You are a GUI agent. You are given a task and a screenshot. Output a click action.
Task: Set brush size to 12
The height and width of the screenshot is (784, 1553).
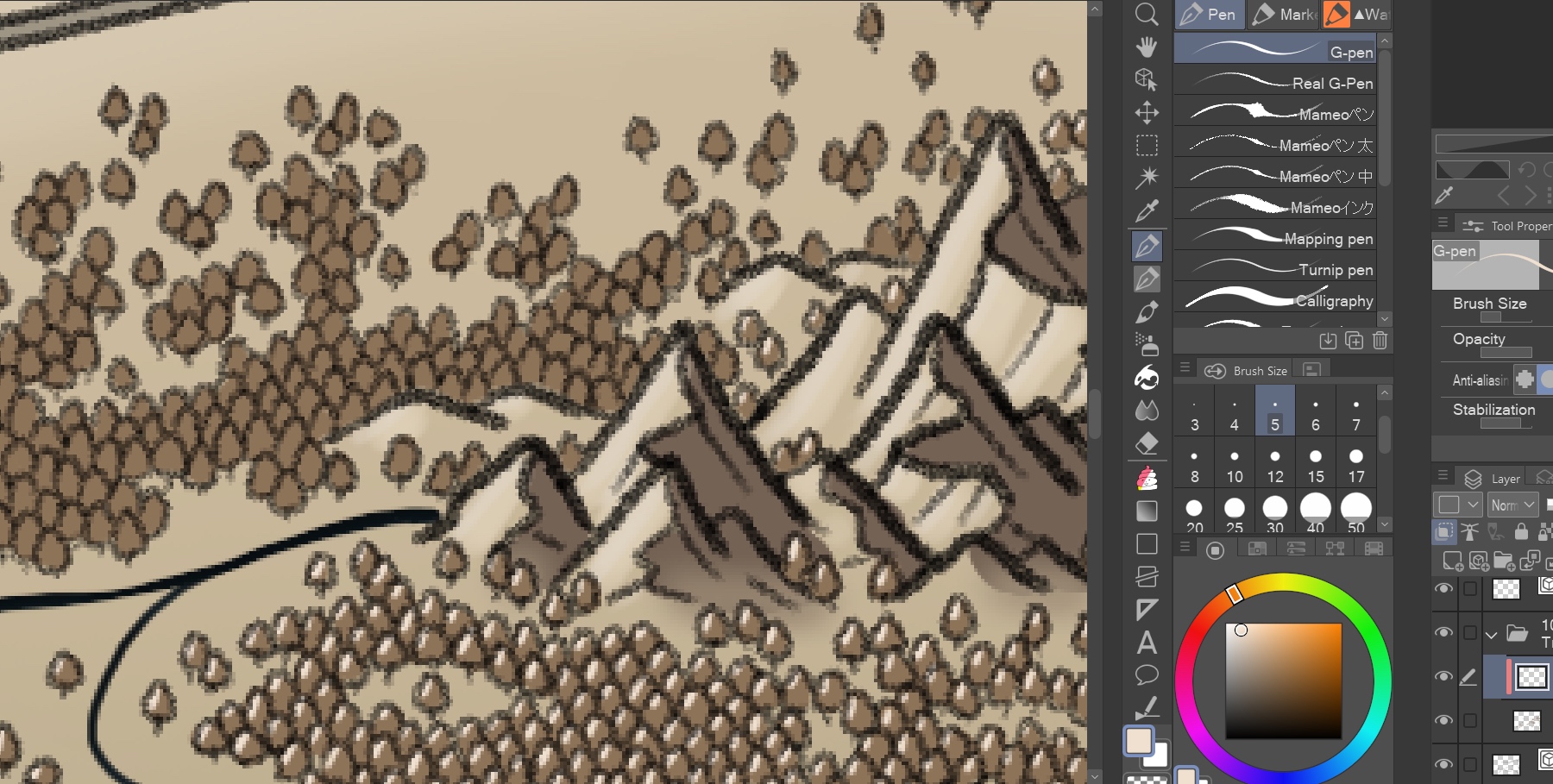coord(1275,466)
